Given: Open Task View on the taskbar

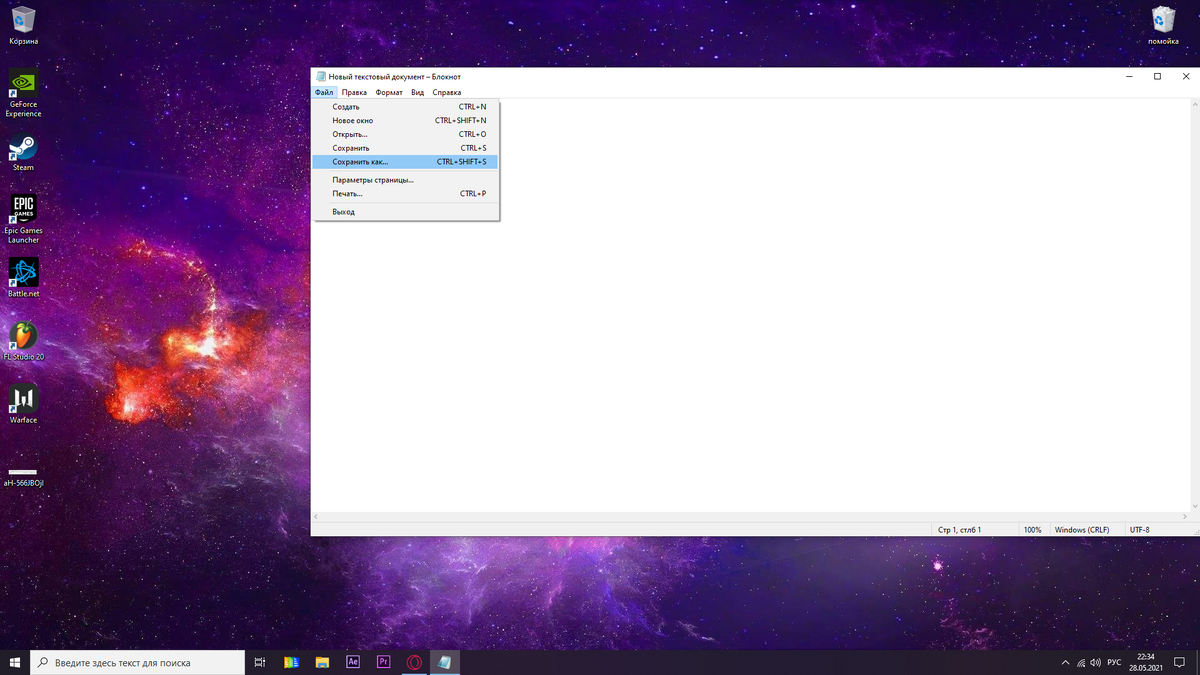Looking at the screenshot, I should tap(260, 662).
